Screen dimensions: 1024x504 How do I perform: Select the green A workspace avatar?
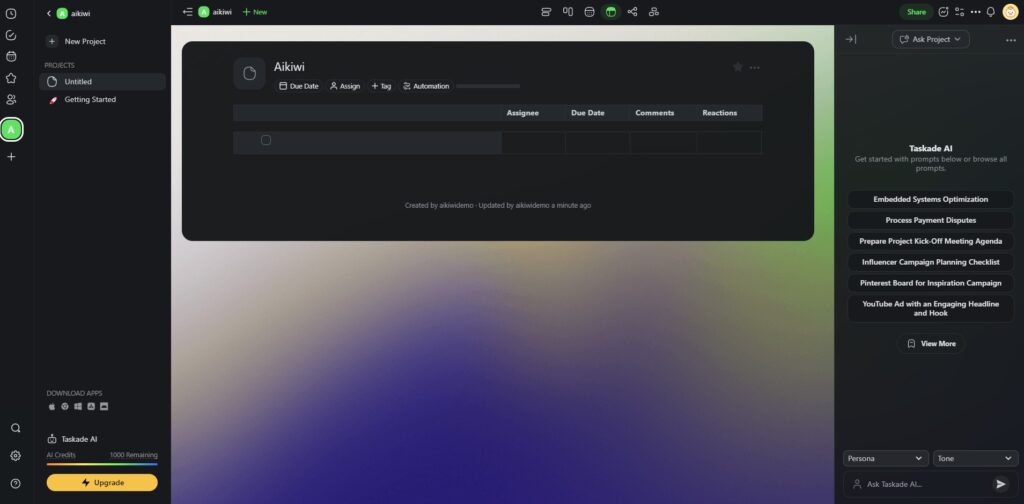click(11, 129)
